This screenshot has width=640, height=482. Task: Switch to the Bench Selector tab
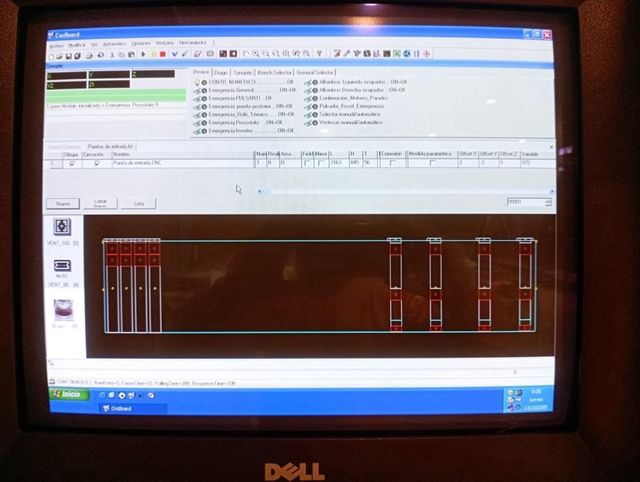click(274, 73)
